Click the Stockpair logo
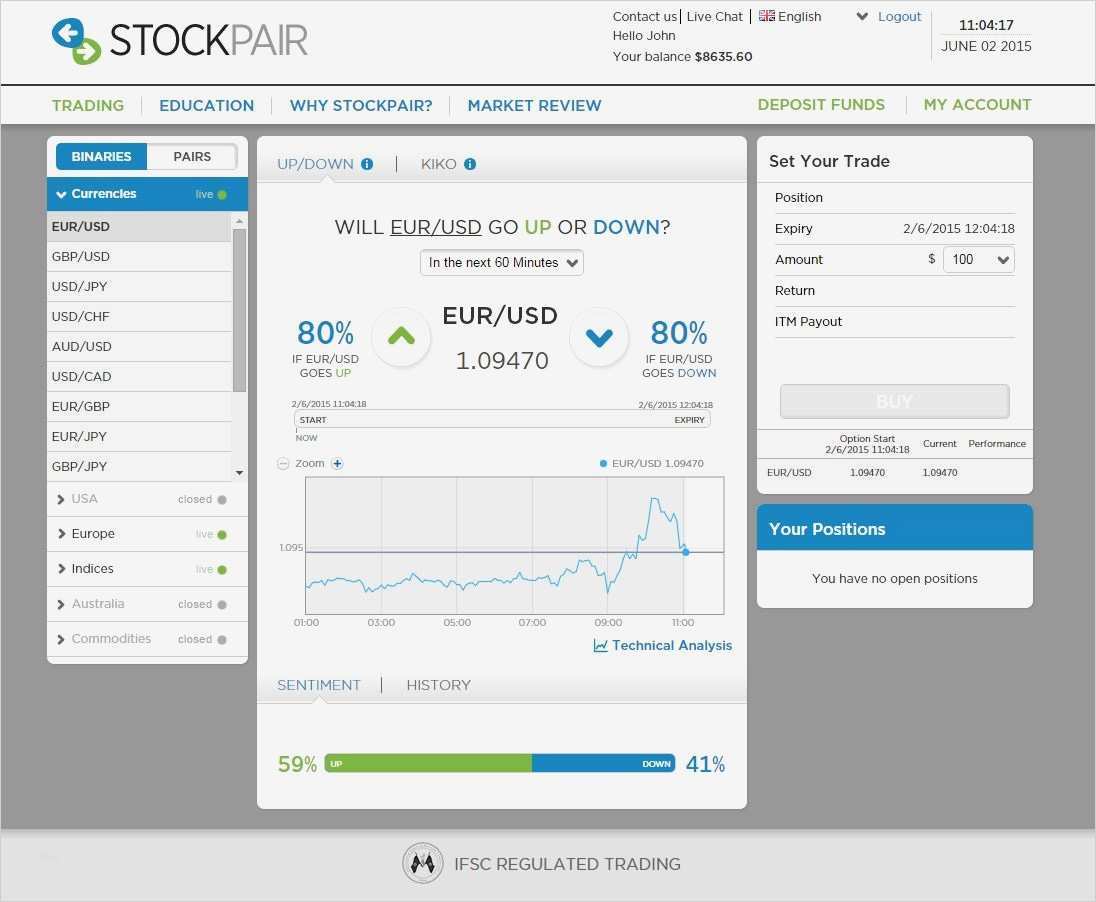The width and height of the screenshot is (1096, 902). pyautogui.click(x=180, y=41)
